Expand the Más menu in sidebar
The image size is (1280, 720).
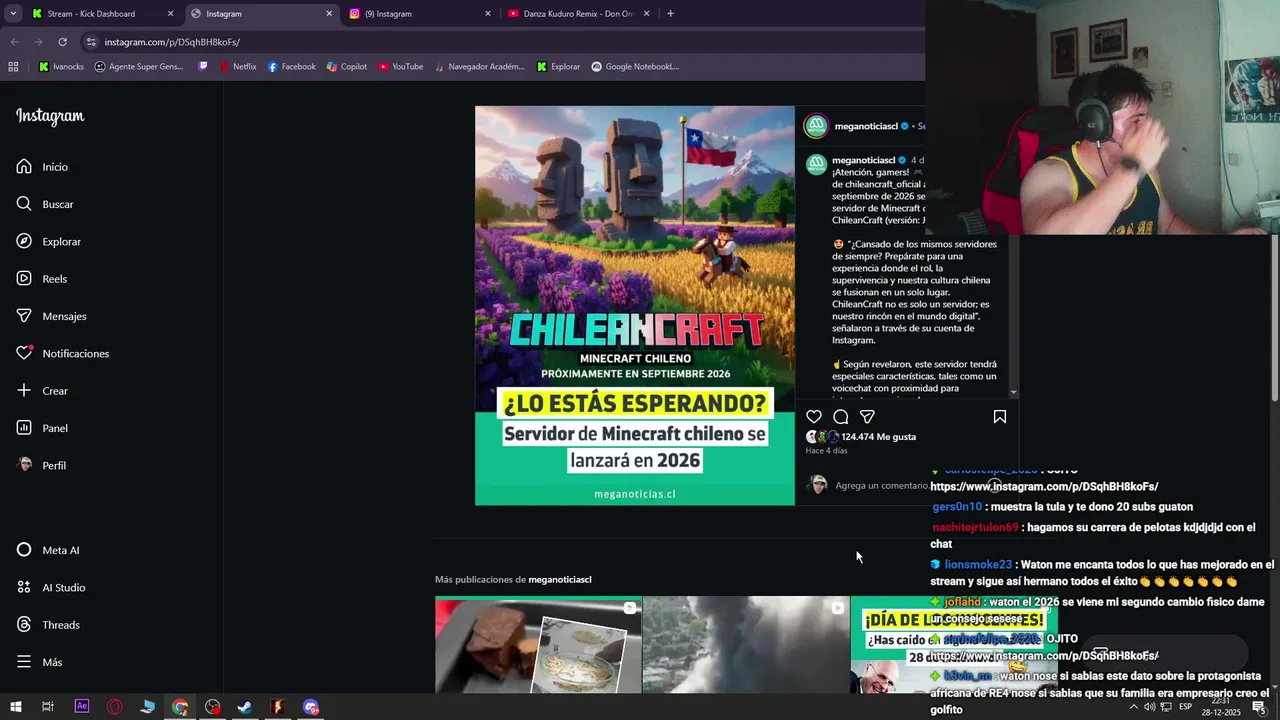tap(39, 662)
